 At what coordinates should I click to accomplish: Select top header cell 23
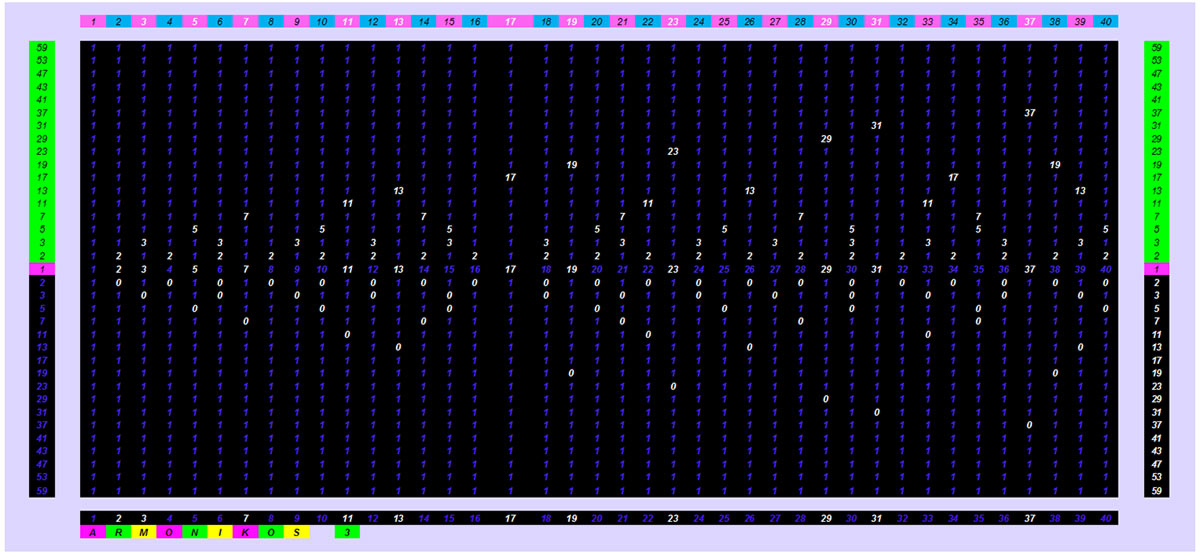[673, 21]
